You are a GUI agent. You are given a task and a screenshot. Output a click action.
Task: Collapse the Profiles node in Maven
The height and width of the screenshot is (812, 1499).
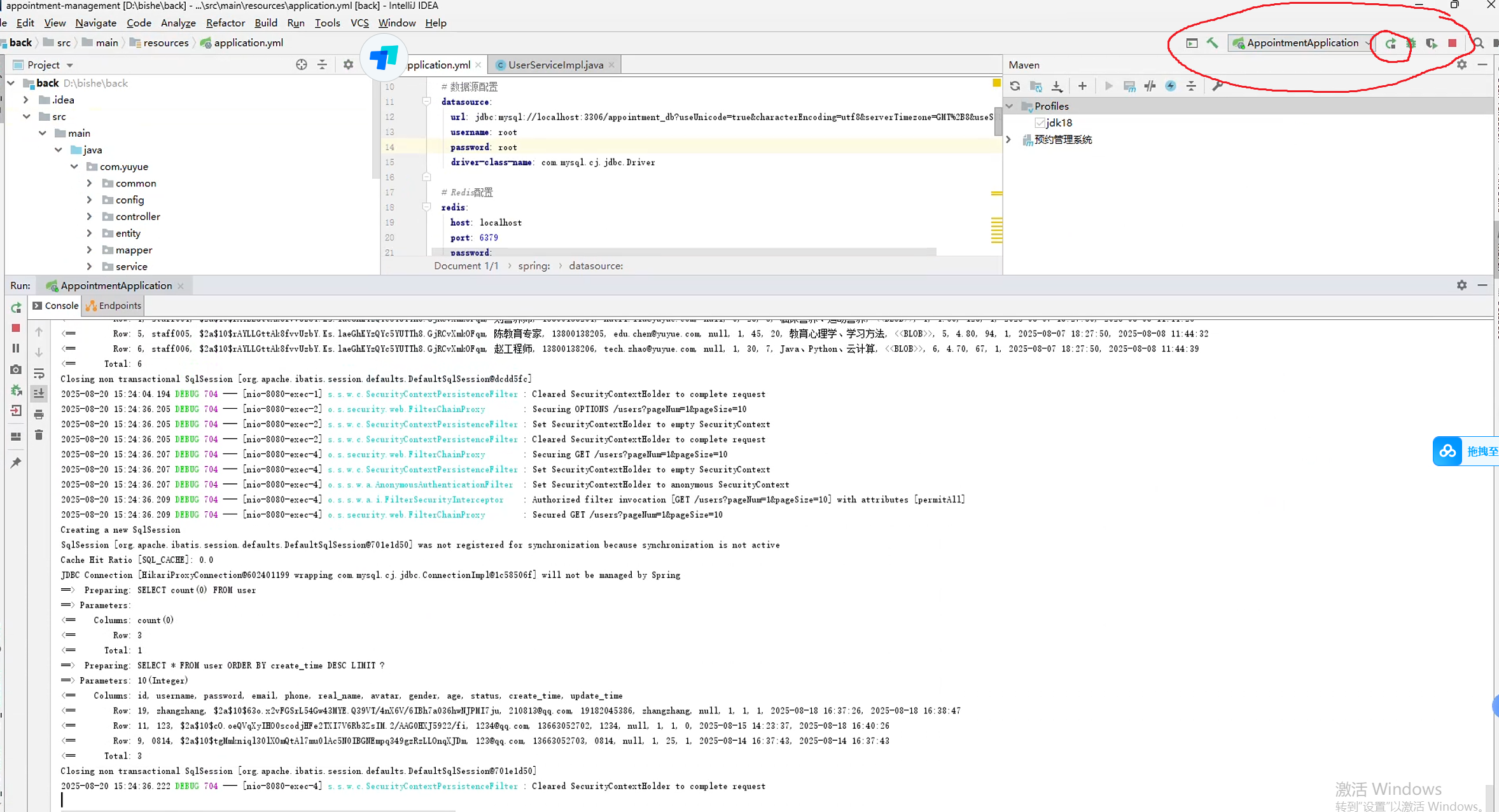coord(1010,106)
